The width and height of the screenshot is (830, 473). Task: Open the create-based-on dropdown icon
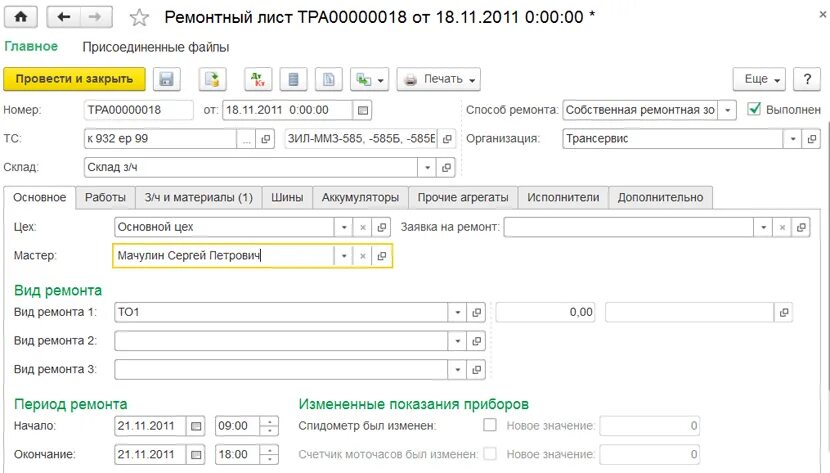click(x=369, y=79)
